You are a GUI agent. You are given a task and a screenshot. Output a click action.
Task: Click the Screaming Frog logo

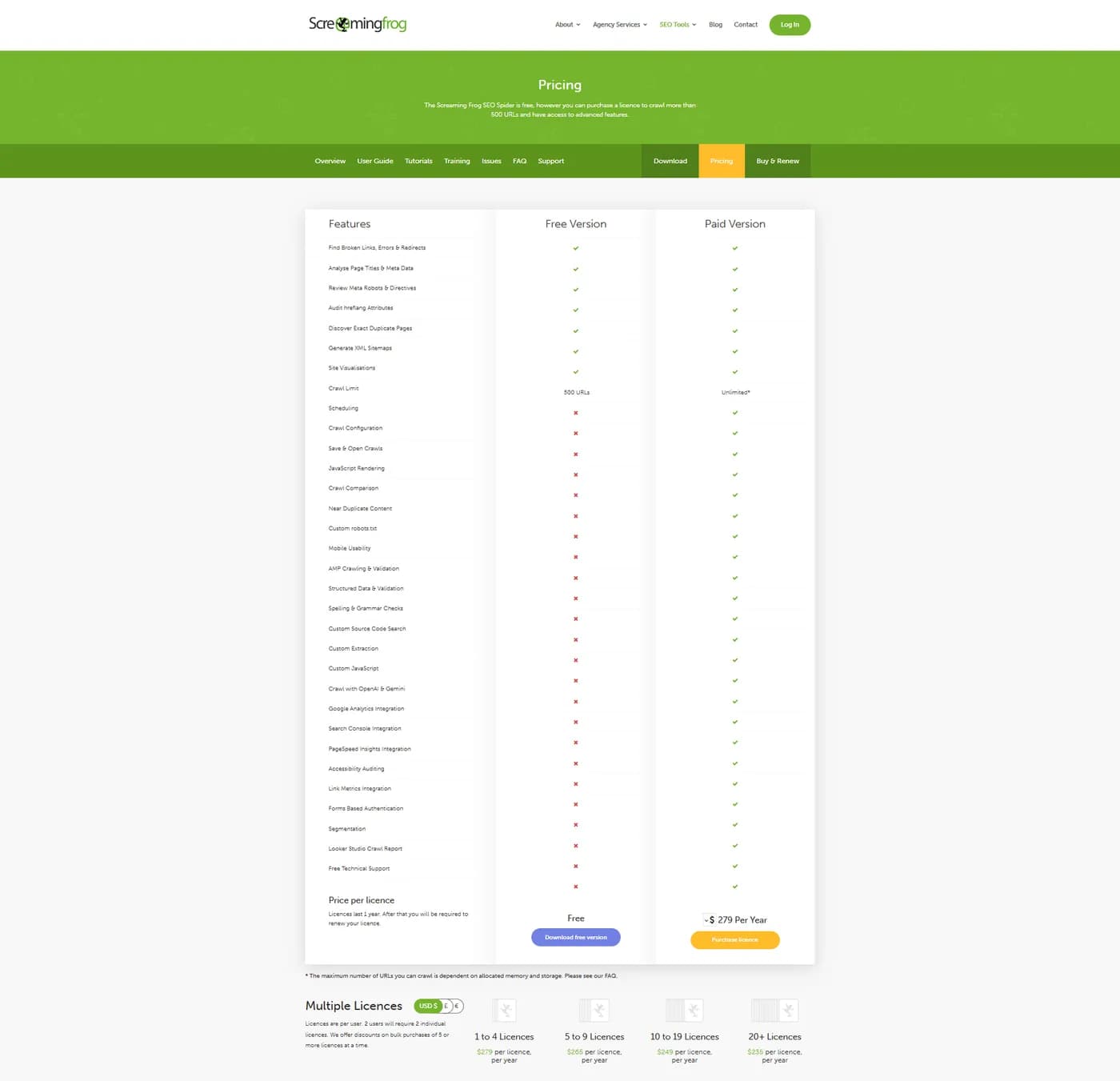[358, 24]
